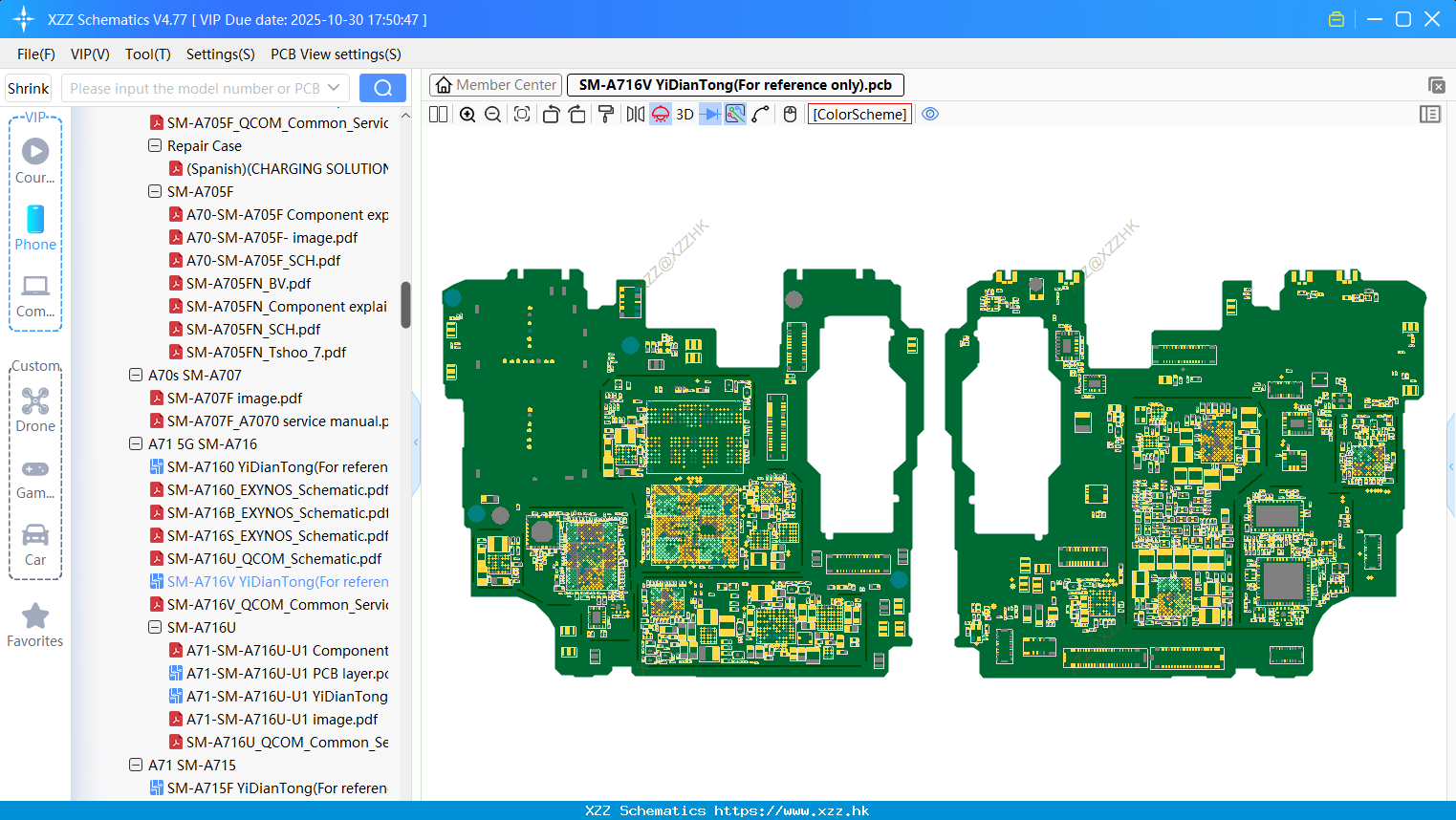Open SM-A7160 YiDianTong PCB file
The height and width of the screenshot is (820, 1456).
pyautogui.click(x=277, y=467)
